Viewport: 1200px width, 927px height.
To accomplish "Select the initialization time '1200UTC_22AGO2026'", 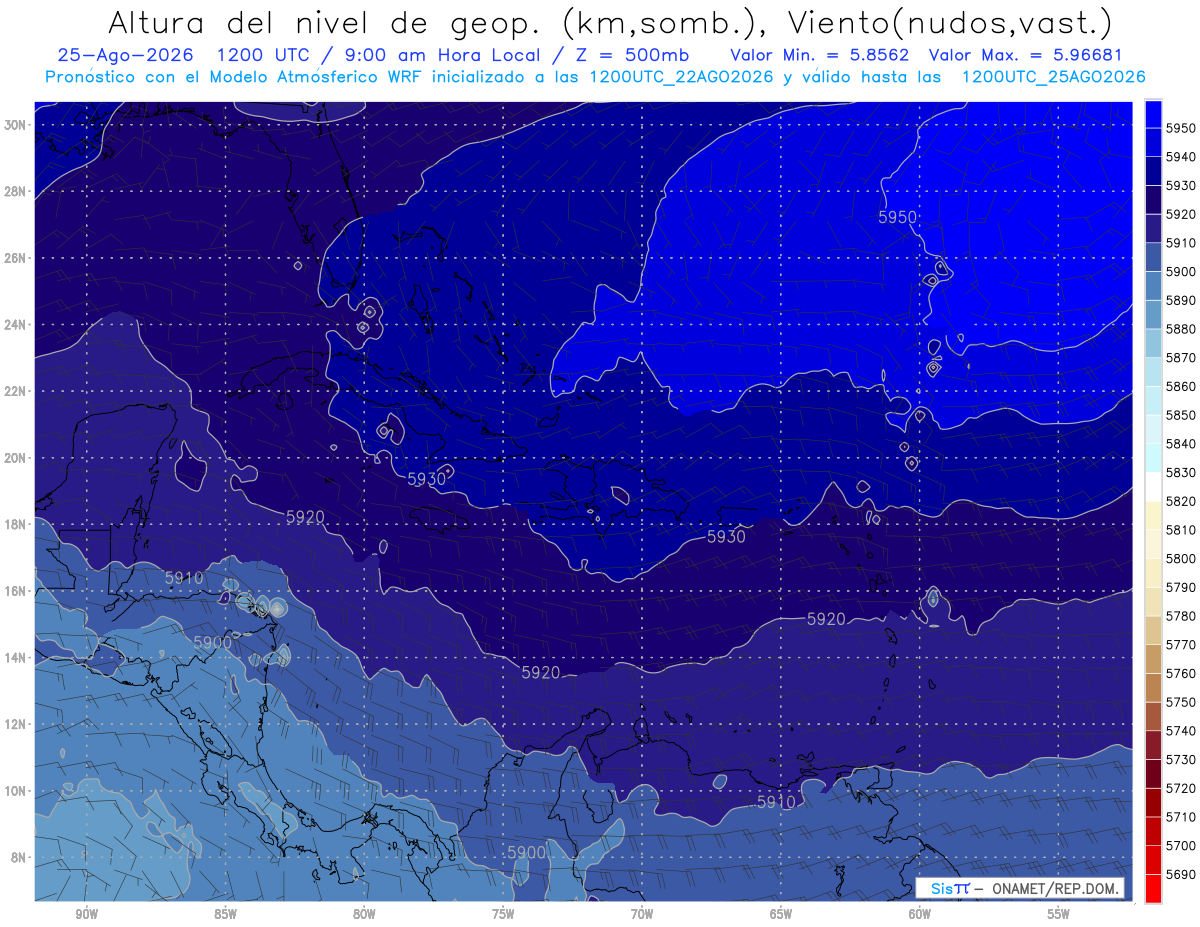I will point(681,77).
